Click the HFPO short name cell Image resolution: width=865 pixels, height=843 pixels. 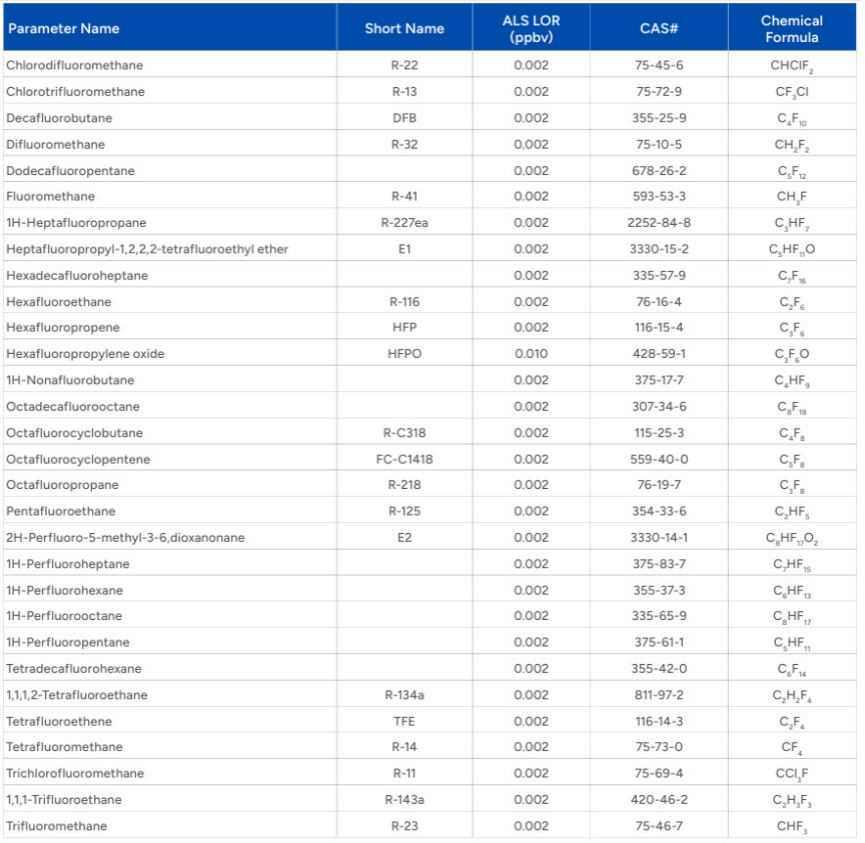click(x=403, y=353)
